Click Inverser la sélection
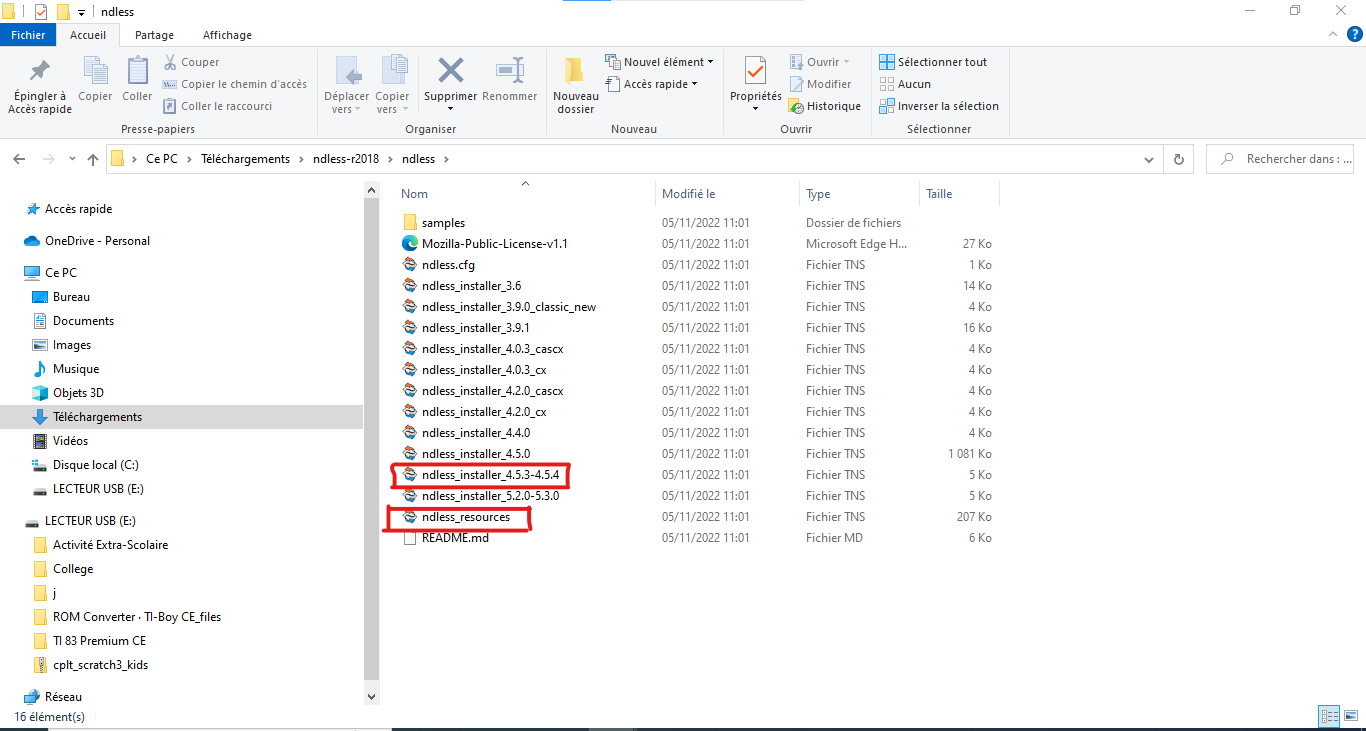Screen dimensions: 1366x731 point(939,106)
